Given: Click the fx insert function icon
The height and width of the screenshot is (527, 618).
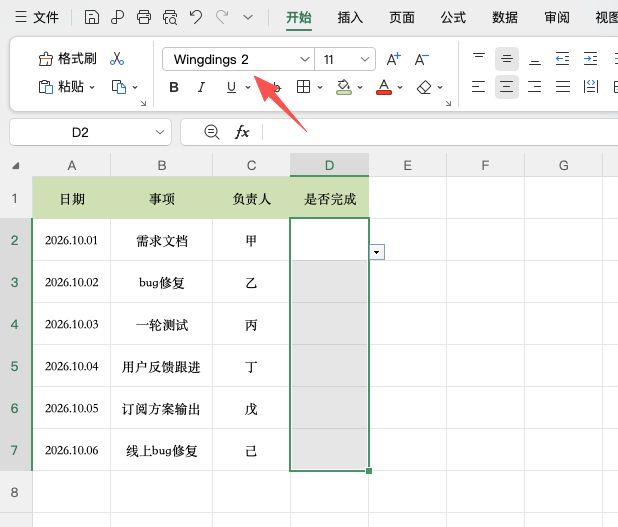Looking at the screenshot, I should pos(242,132).
